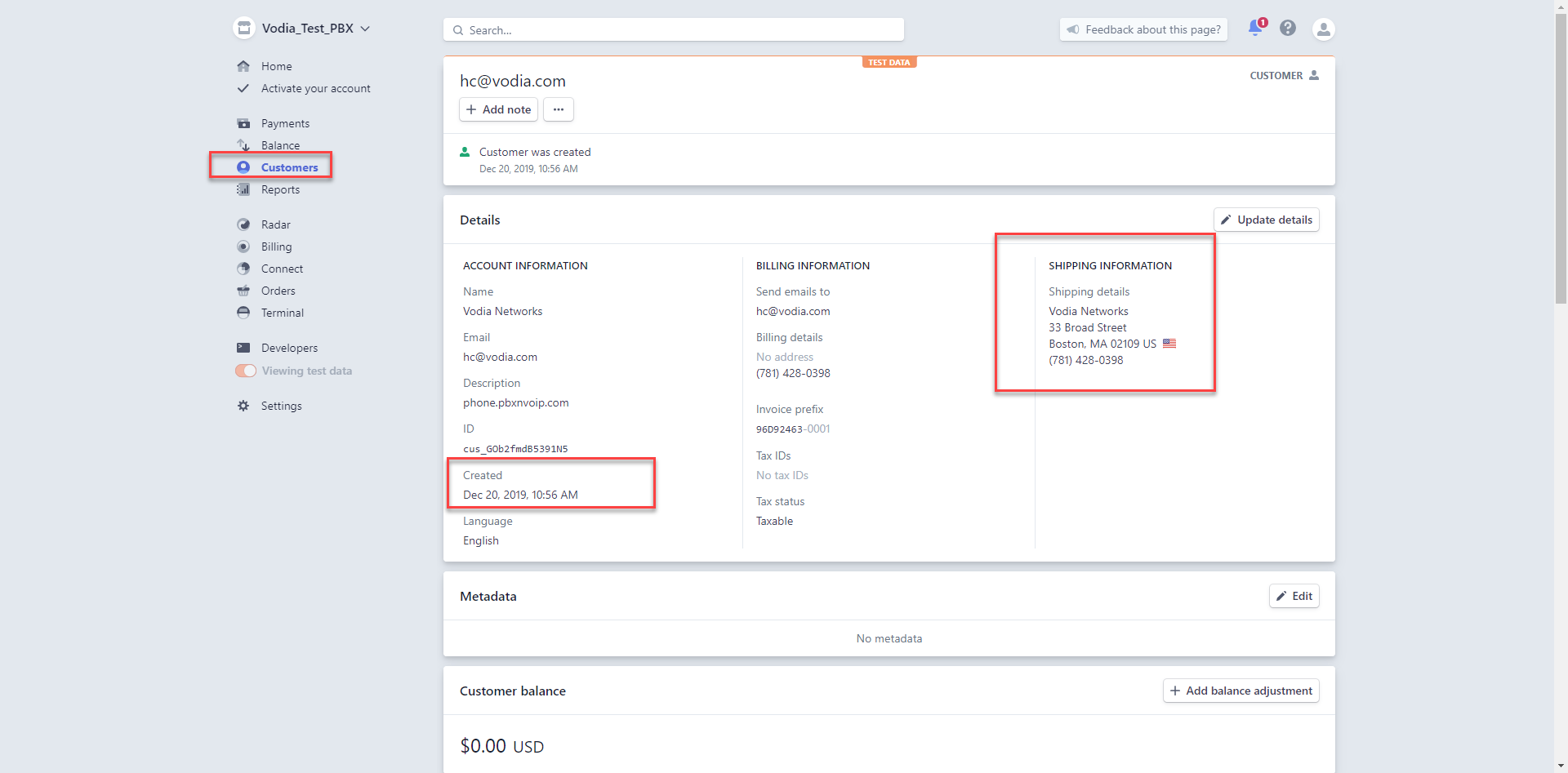
Task: Open the Developers sidebar item
Action: 289,348
